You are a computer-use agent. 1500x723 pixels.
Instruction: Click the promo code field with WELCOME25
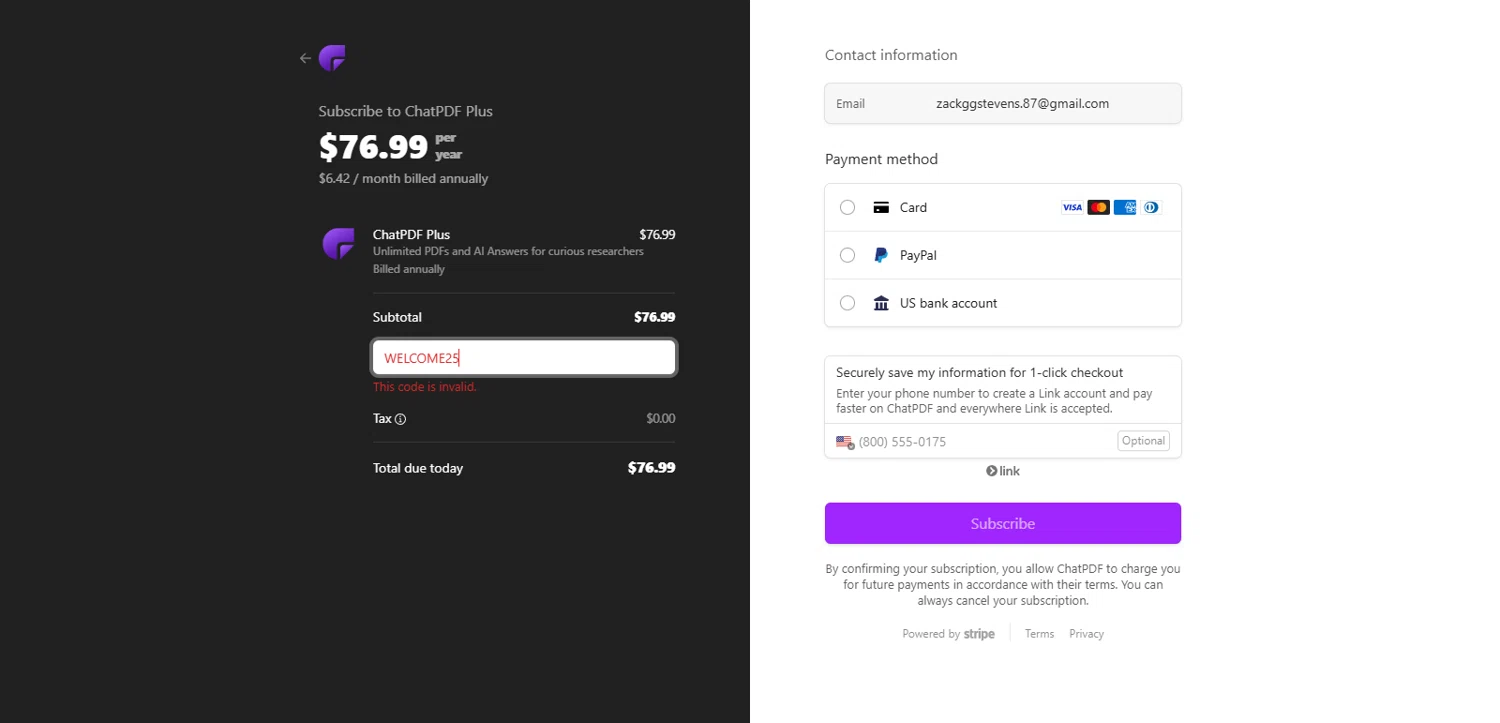click(524, 358)
